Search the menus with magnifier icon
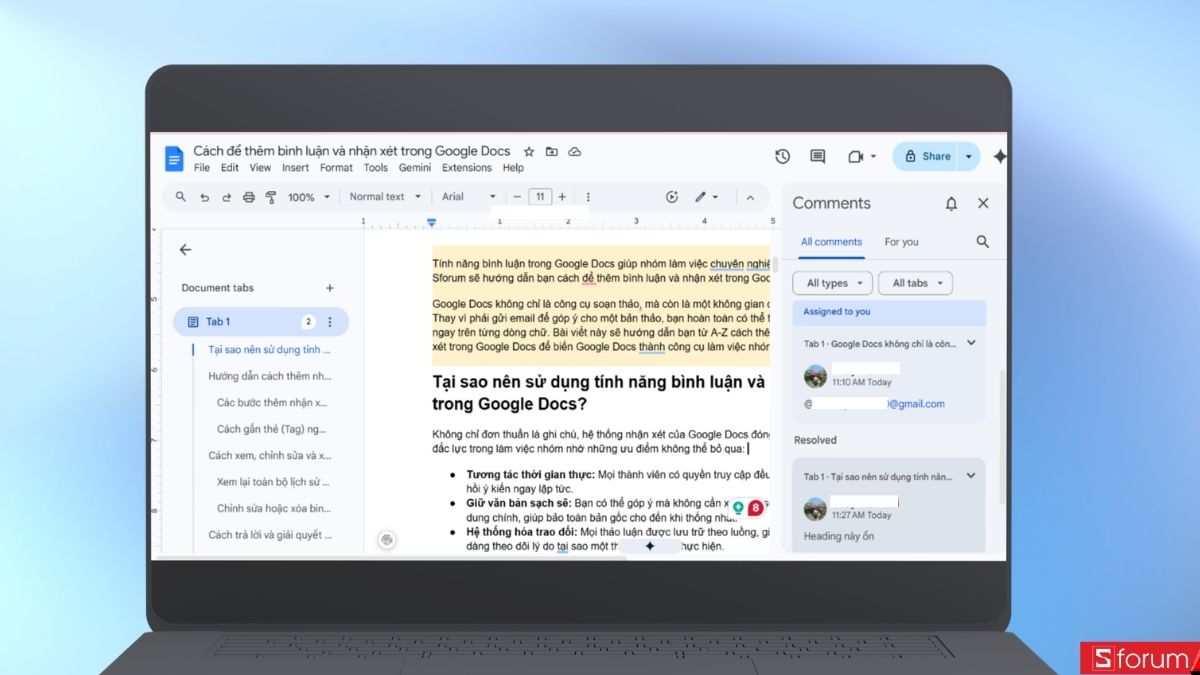This screenshot has width=1200, height=675. 181,197
